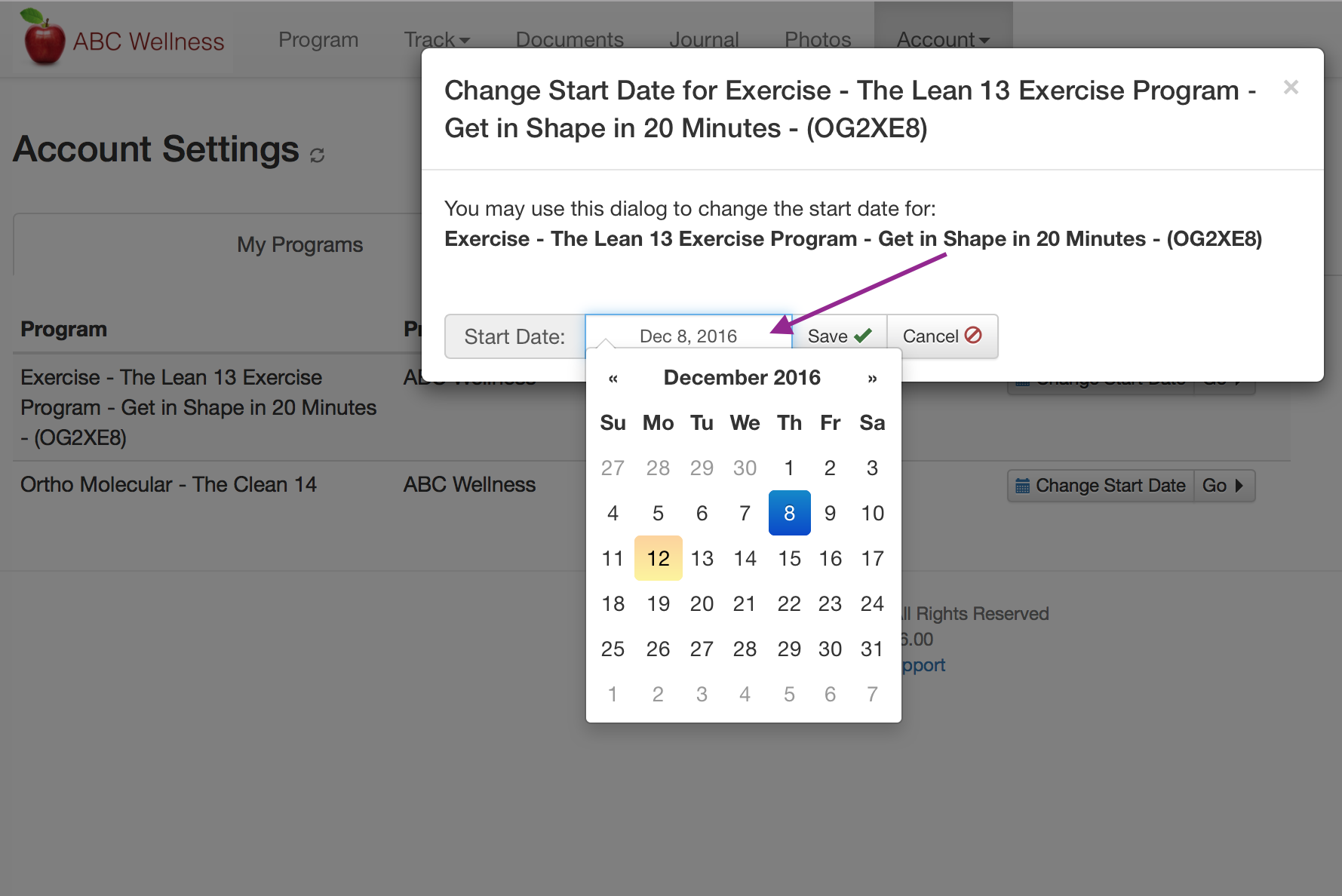Screen dimensions: 1342x896
Task: Go to next month in calendar
Action: click(x=872, y=379)
